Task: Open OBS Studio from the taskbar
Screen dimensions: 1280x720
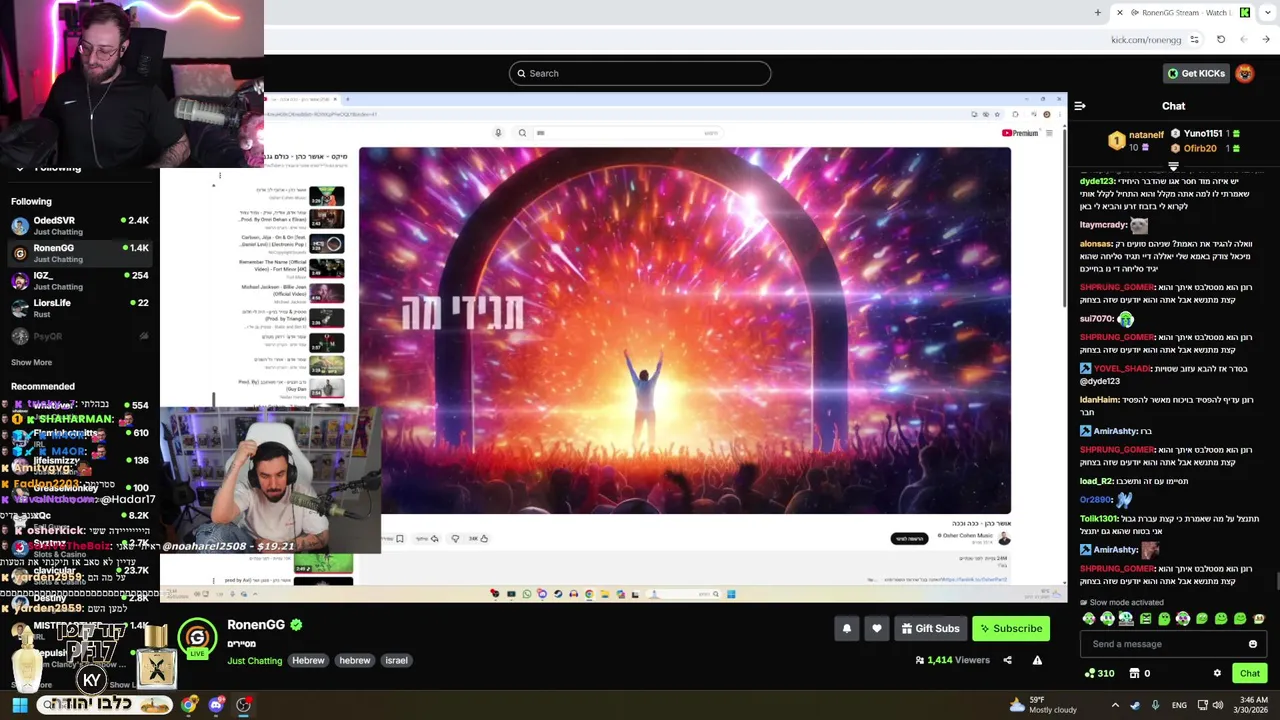Action: tap(243, 705)
